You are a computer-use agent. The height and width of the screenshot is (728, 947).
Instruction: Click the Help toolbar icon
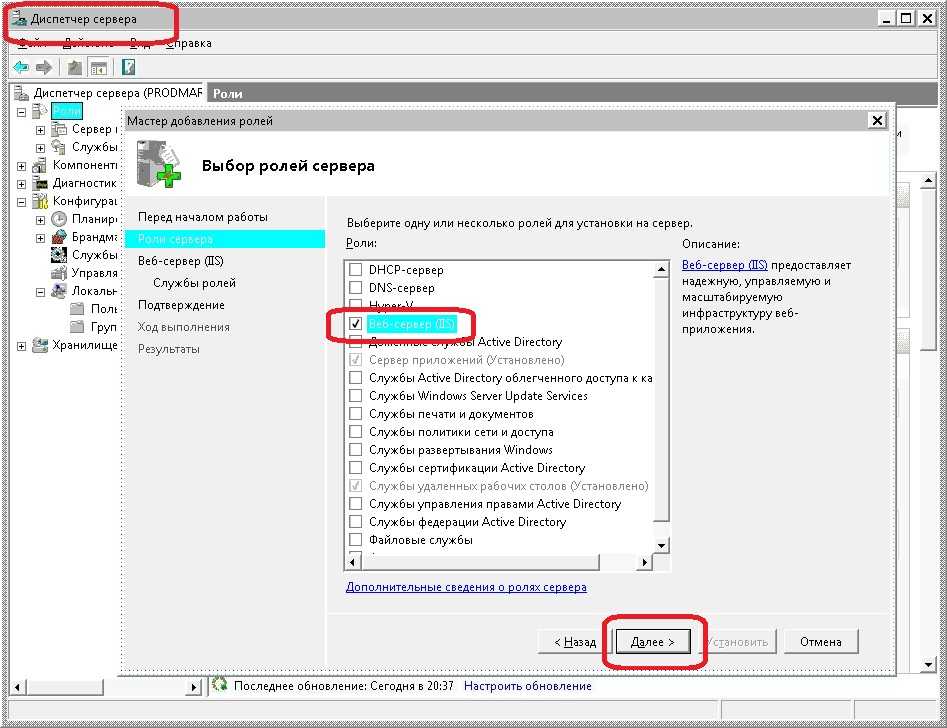(128, 68)
